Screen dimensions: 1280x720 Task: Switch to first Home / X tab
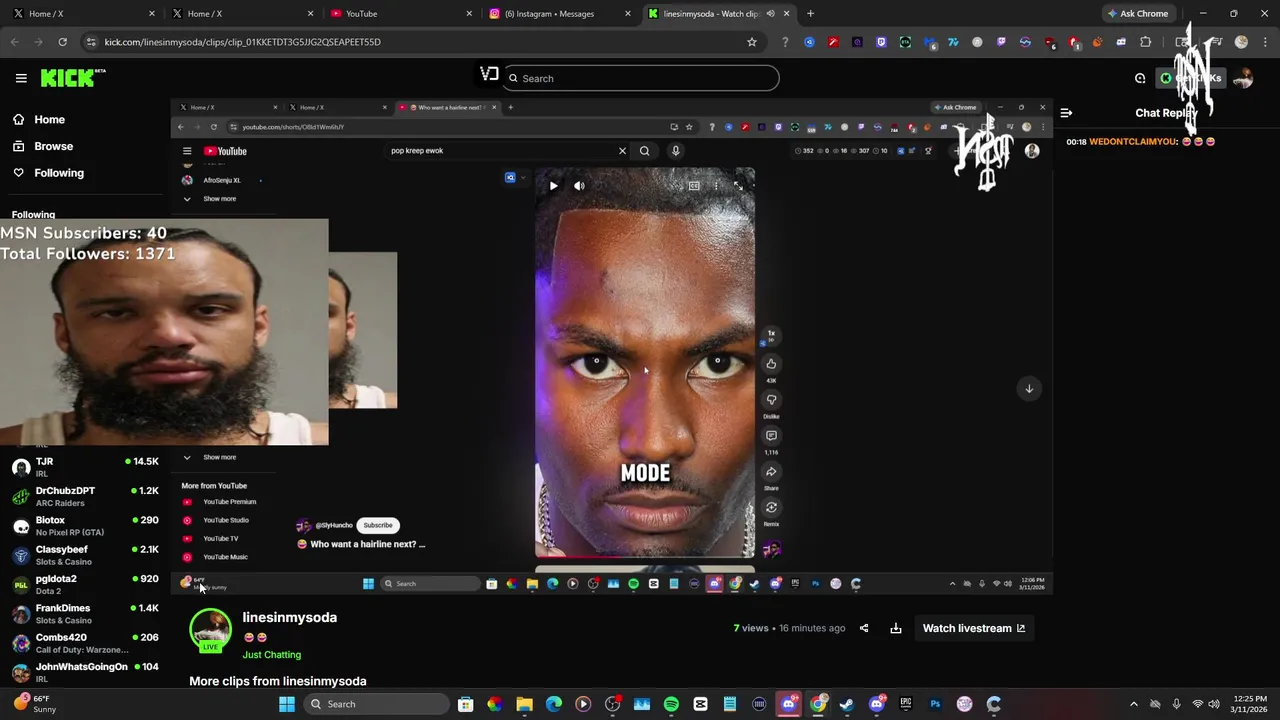(80, 14)
